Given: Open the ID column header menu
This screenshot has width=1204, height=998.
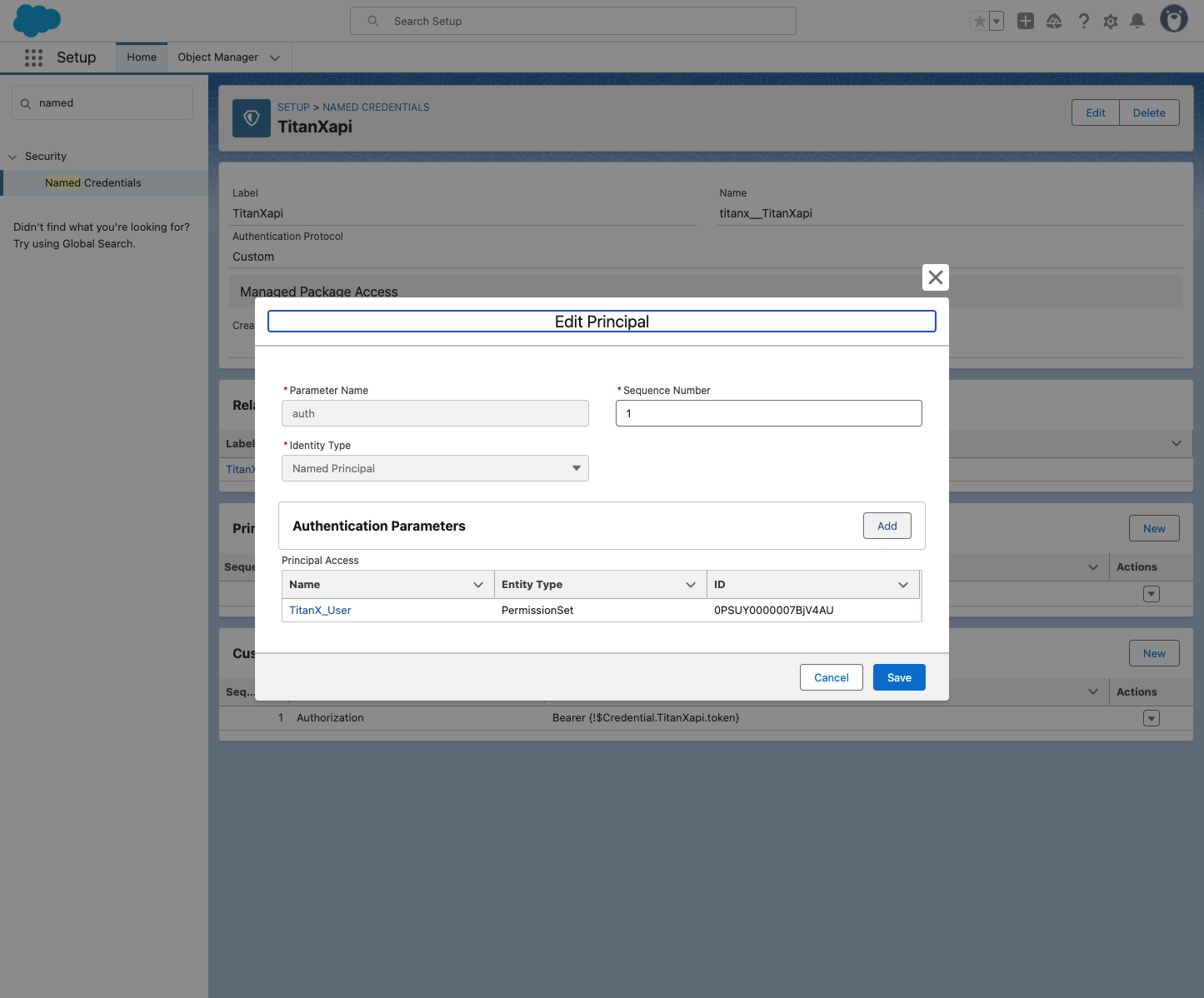Looking at the screenshot, I should pos(903,585).
